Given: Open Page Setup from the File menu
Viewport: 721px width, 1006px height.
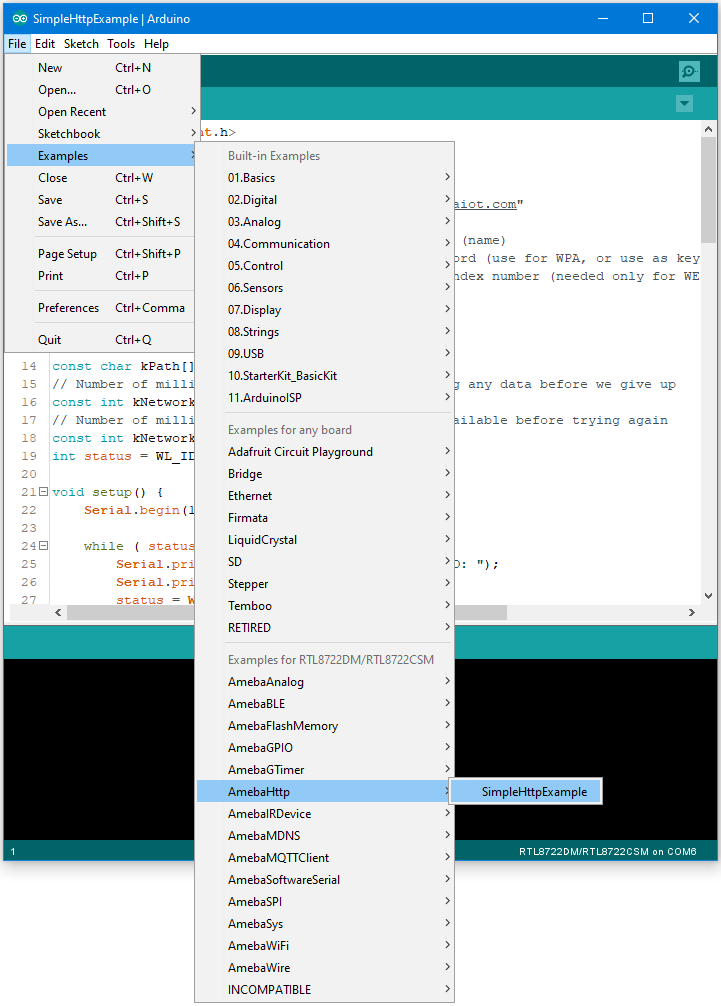Looking at the screenshot, I should click(102, 254).
